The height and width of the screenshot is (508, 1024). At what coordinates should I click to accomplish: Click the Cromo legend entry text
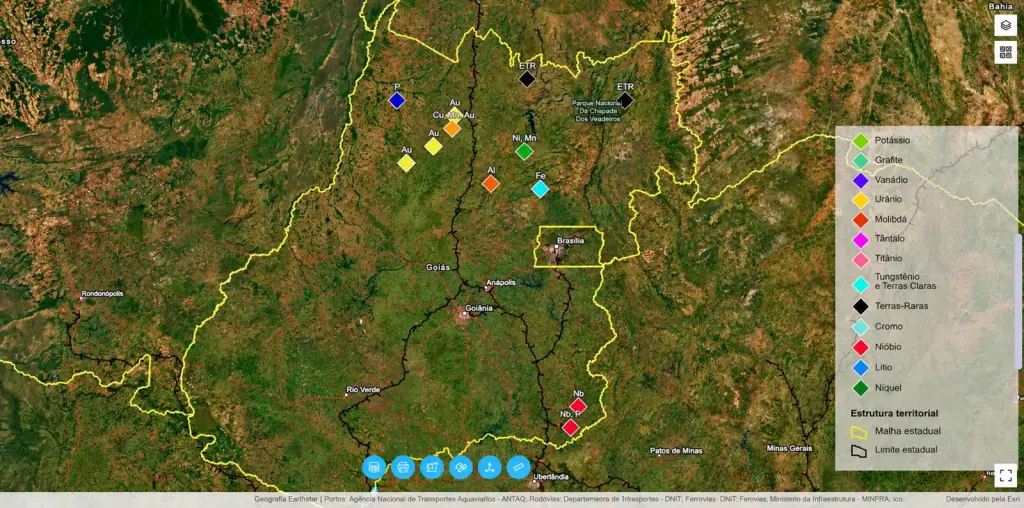click(x=889, y=326)
